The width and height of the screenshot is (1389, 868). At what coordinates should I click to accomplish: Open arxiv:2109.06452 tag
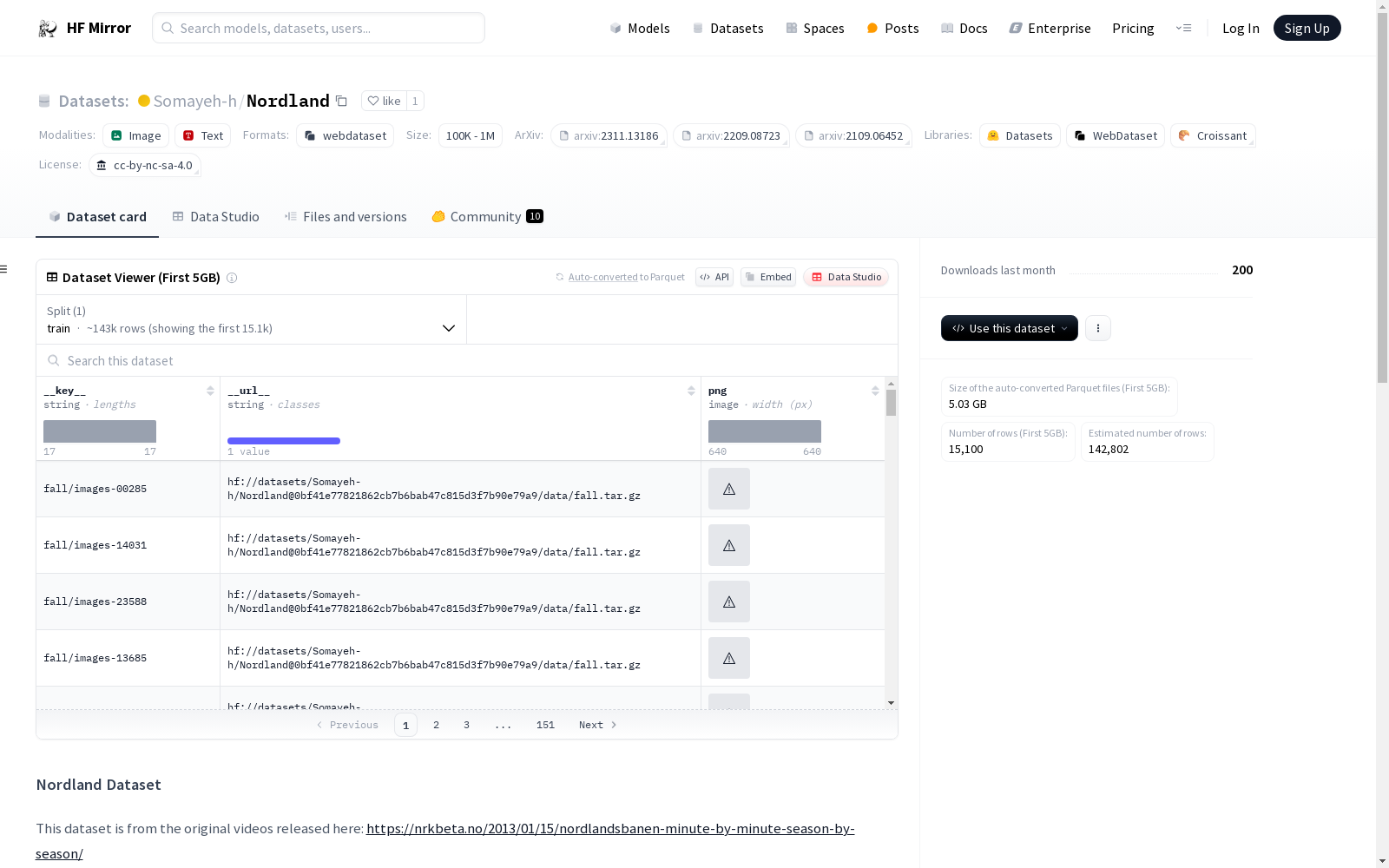853,135
